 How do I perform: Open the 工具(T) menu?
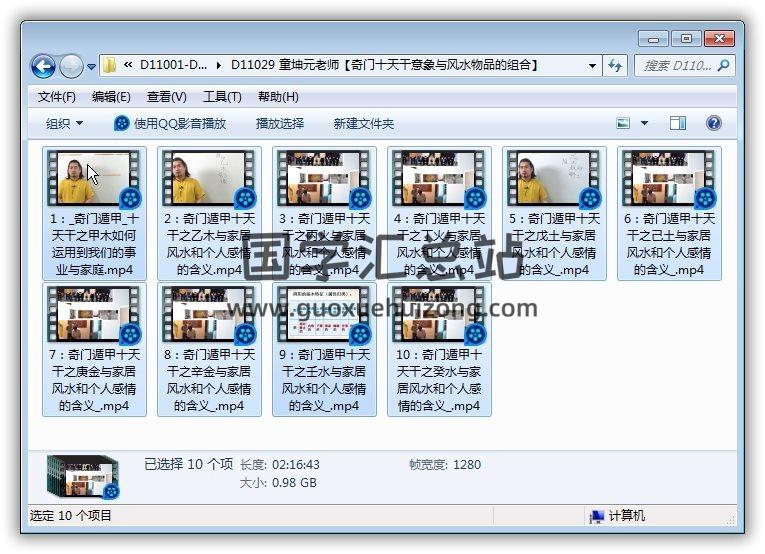(222, 97)
